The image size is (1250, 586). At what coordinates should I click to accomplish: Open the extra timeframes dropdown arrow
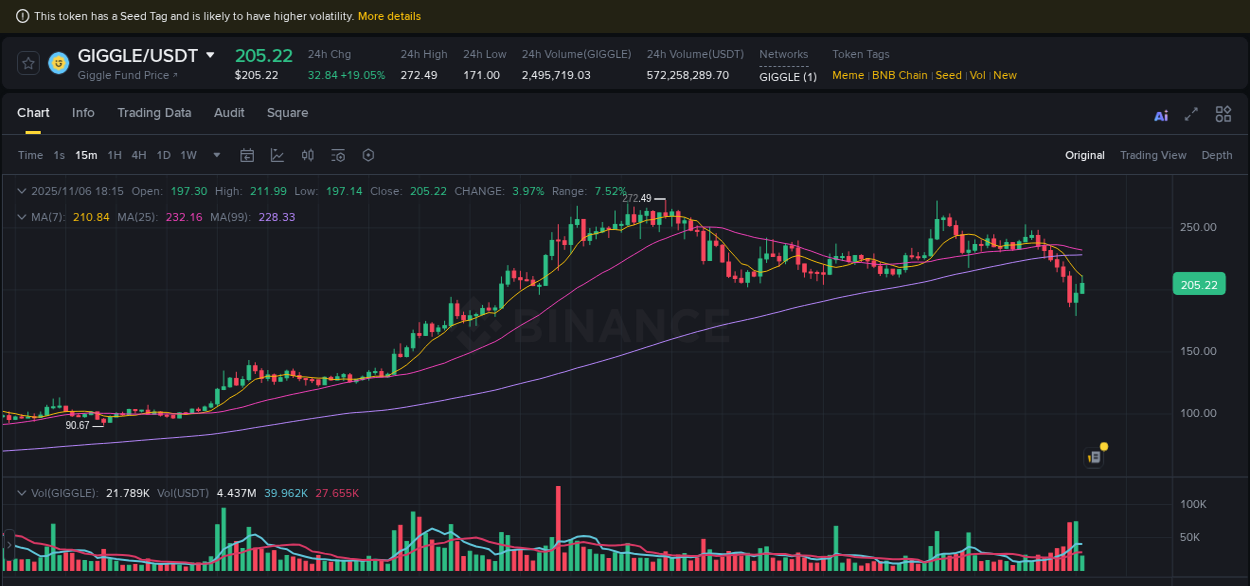click(216, 155)
